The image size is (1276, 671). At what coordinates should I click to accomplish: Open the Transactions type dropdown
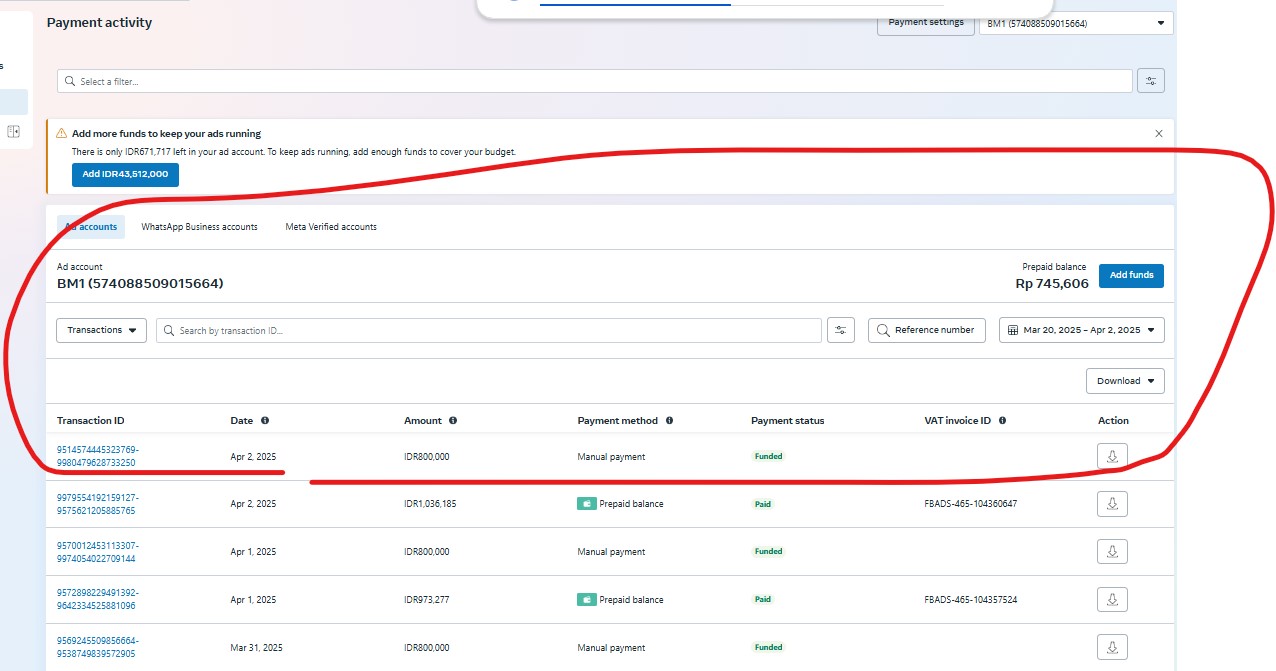coord(101,330)
